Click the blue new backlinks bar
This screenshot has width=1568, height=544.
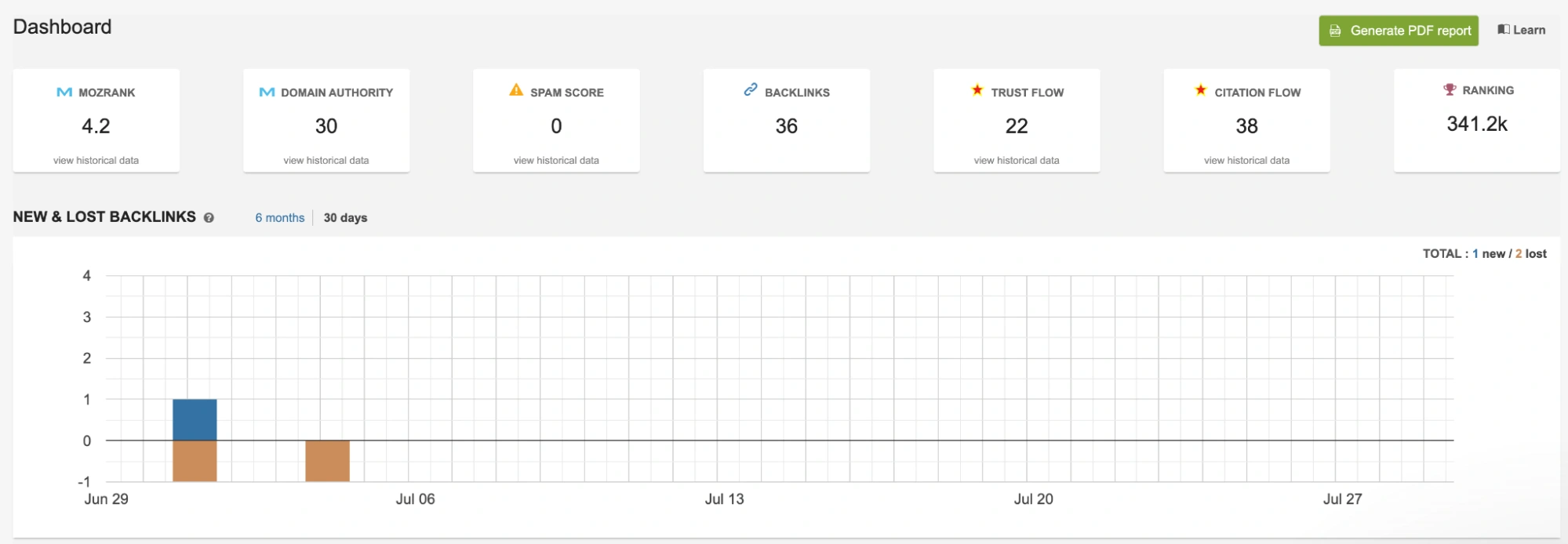[195, 420]
